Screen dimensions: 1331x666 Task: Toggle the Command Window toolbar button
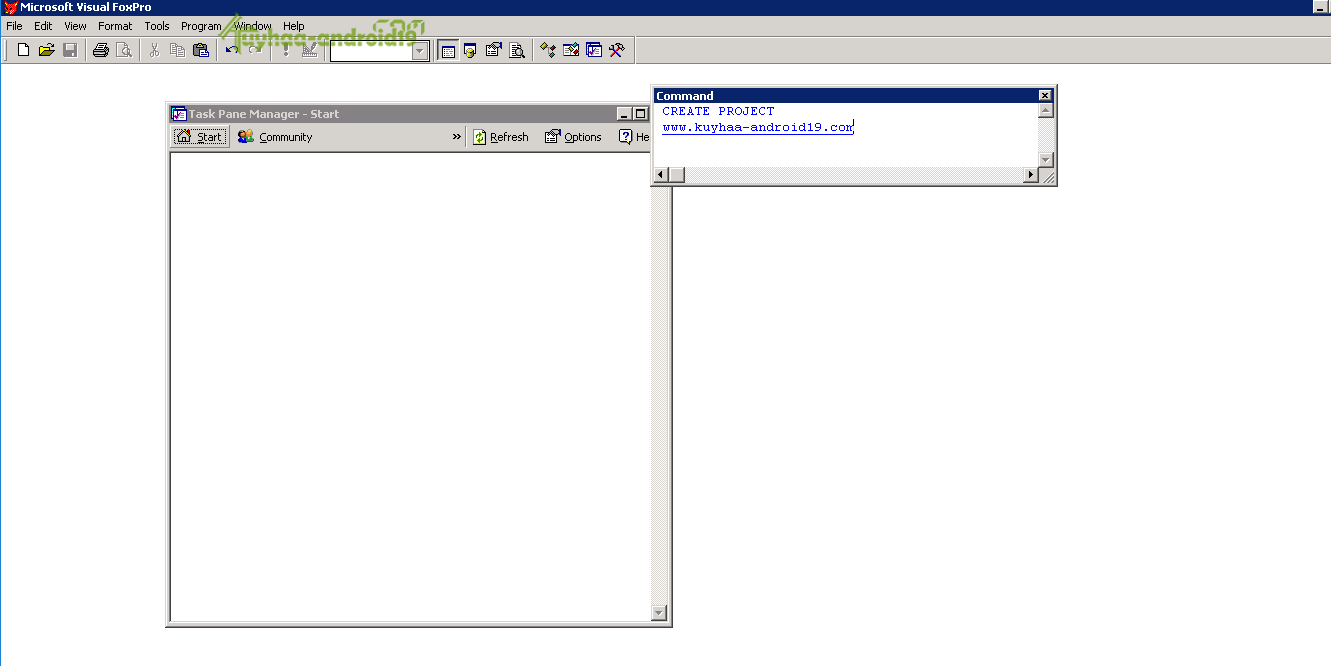[x=448, y=50]
